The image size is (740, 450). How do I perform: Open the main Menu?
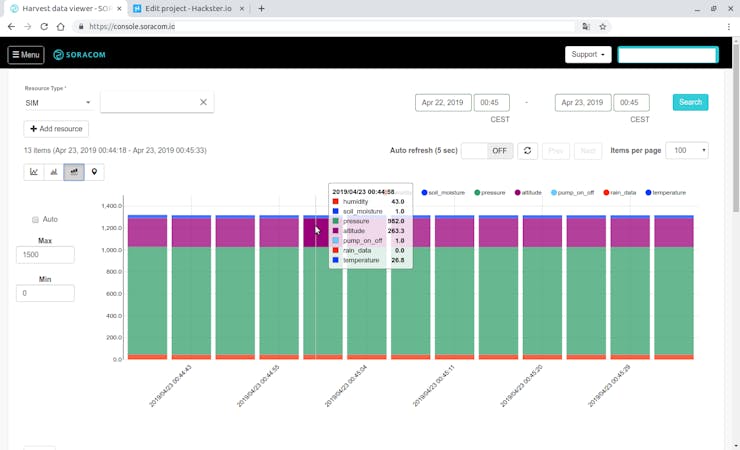click(x=26, y=55)
